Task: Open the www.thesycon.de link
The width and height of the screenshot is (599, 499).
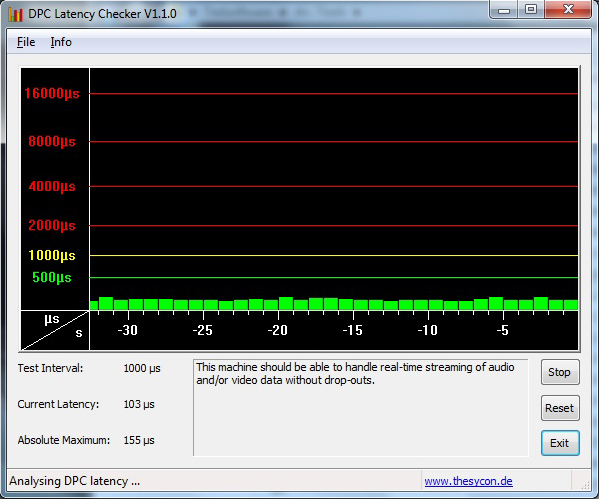Action: coord(468,481)
